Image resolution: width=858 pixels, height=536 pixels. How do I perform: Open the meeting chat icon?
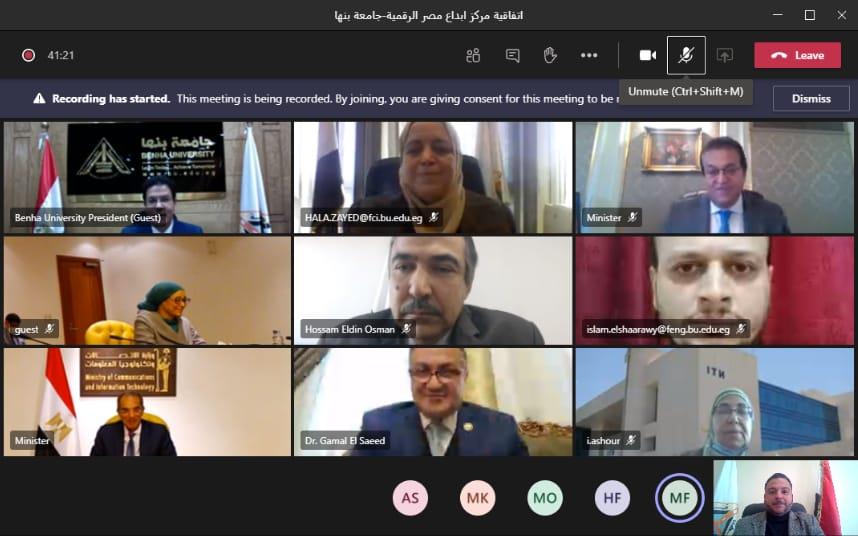pyautogui.click(x=512, y=55)
